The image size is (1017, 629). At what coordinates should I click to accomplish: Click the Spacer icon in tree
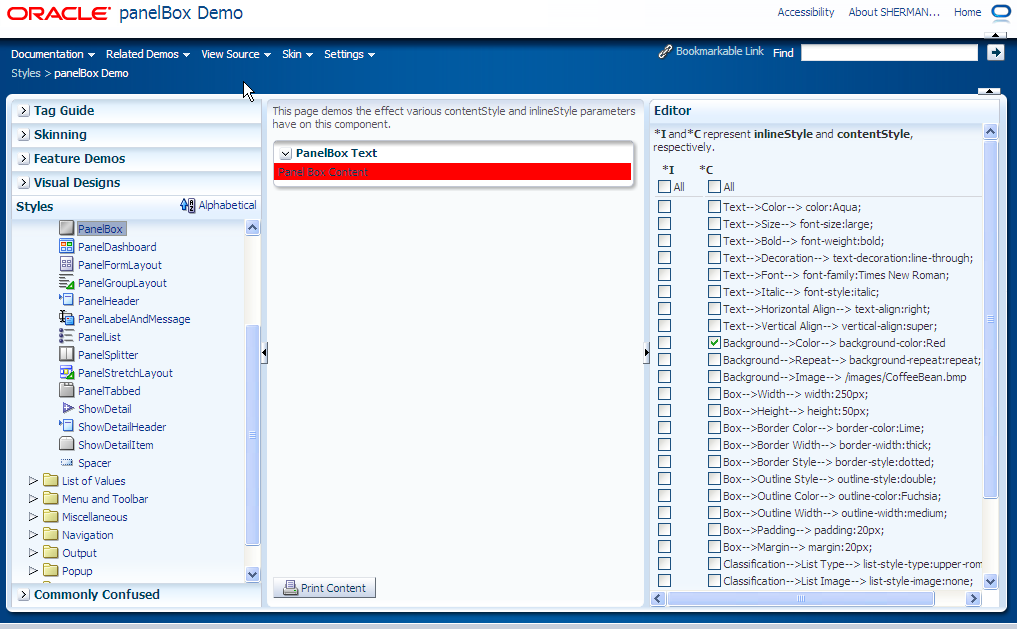[x=66, y=462]
